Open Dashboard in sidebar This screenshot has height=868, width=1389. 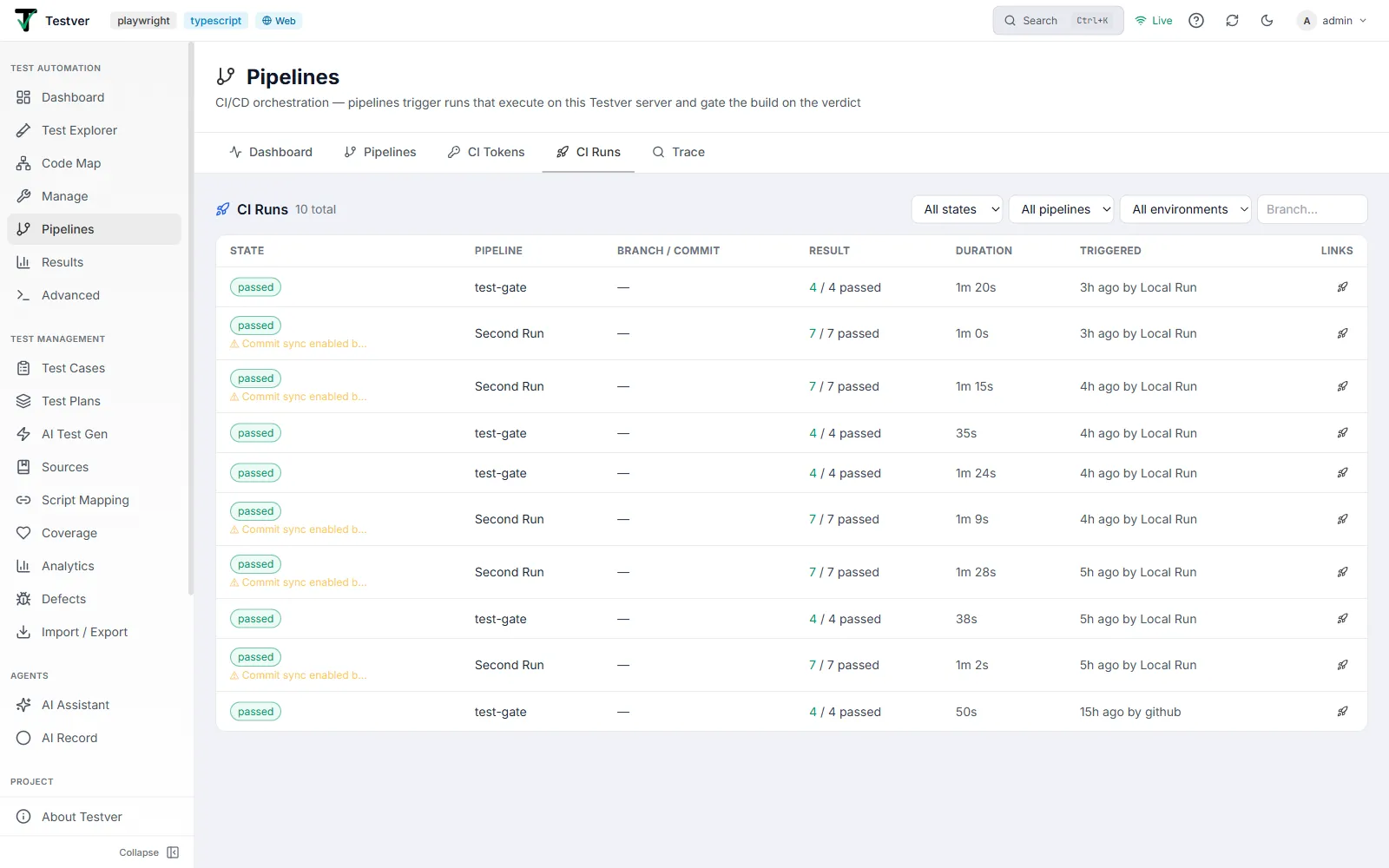tap(94, 97)
